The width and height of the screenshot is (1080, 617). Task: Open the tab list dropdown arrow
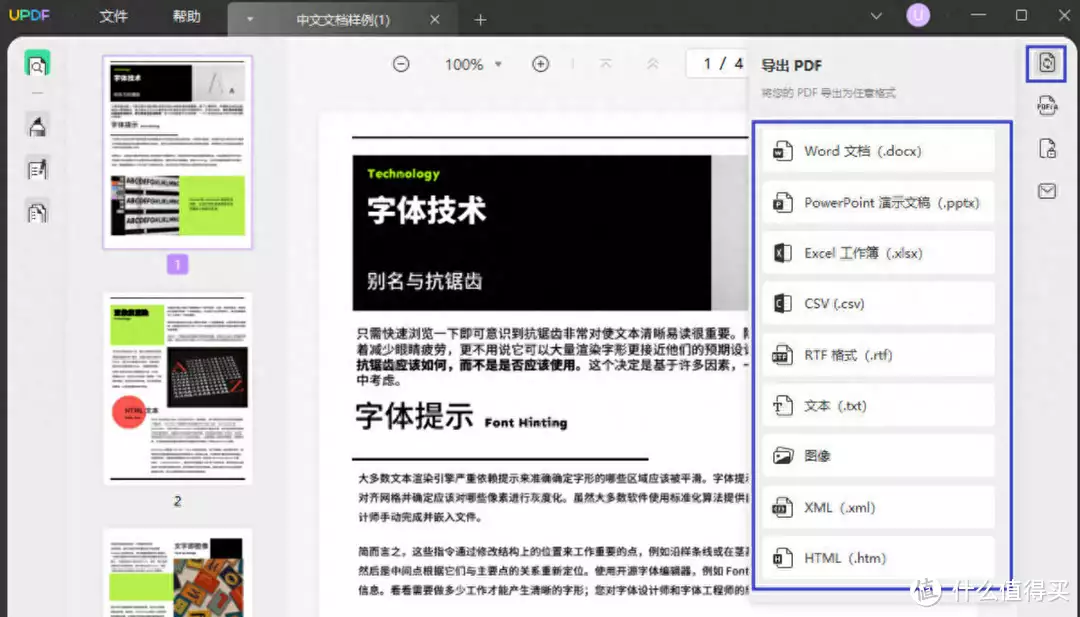250,19
